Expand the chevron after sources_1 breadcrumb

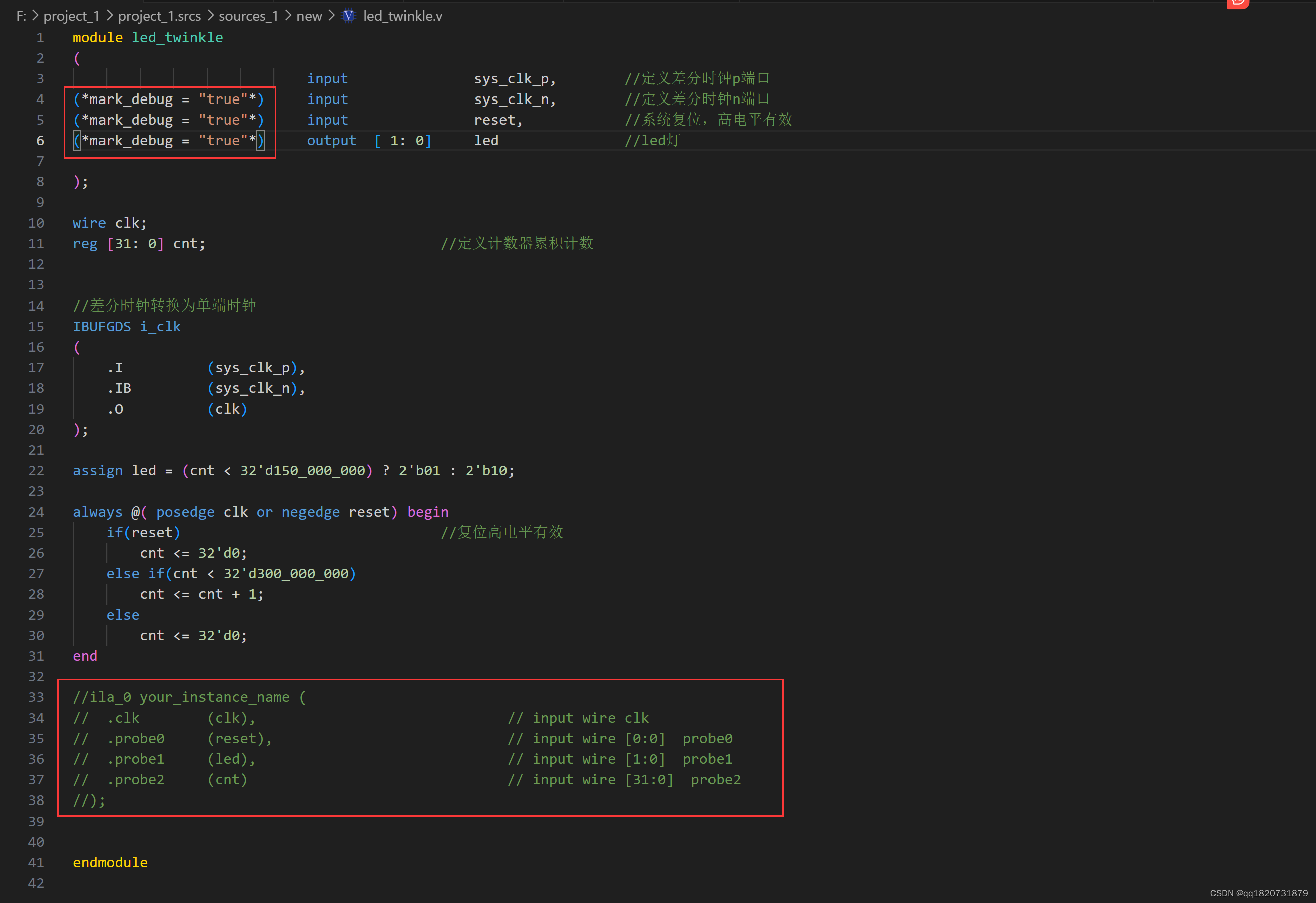[287, 15]
